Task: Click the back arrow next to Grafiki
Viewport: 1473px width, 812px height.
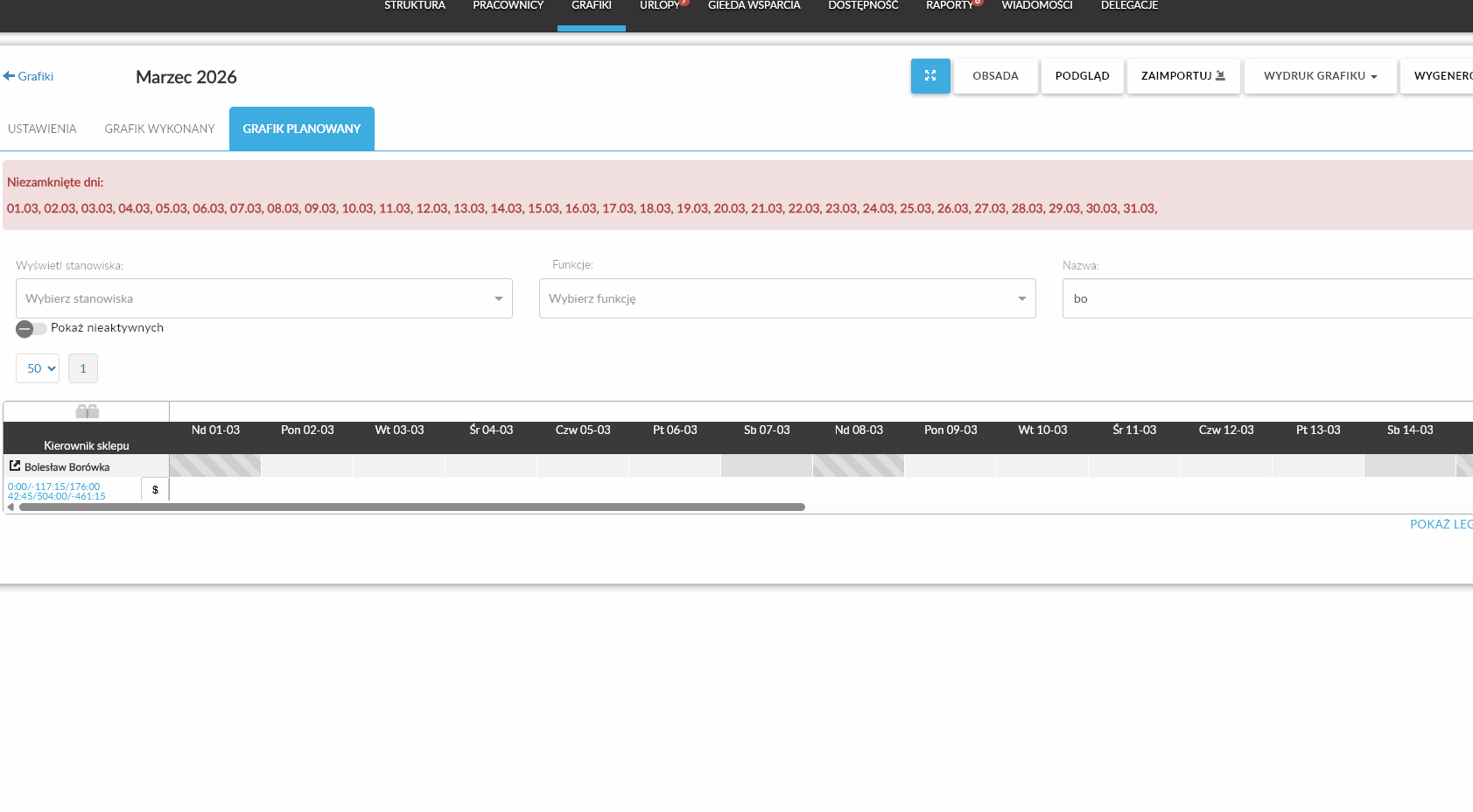Action: [9, 76]
